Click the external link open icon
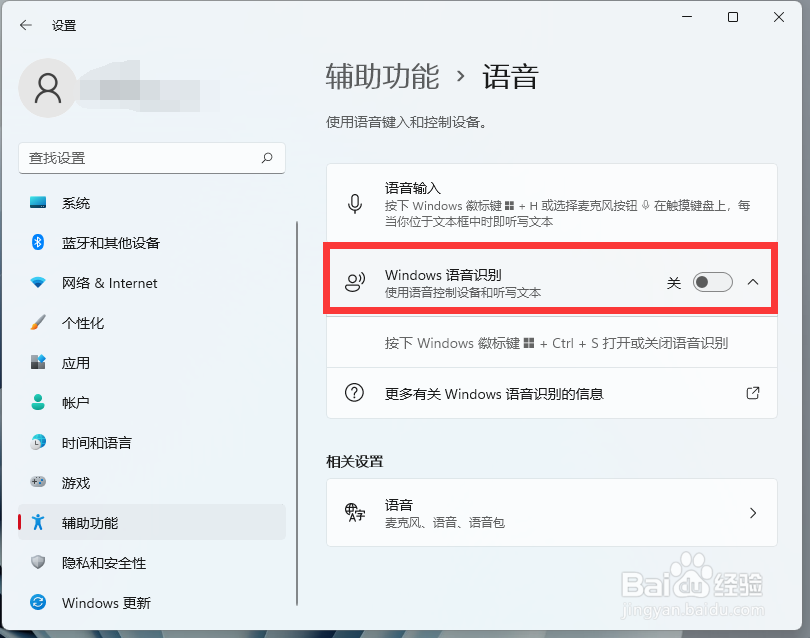This screenshot has height=638, width=810. 753,393
